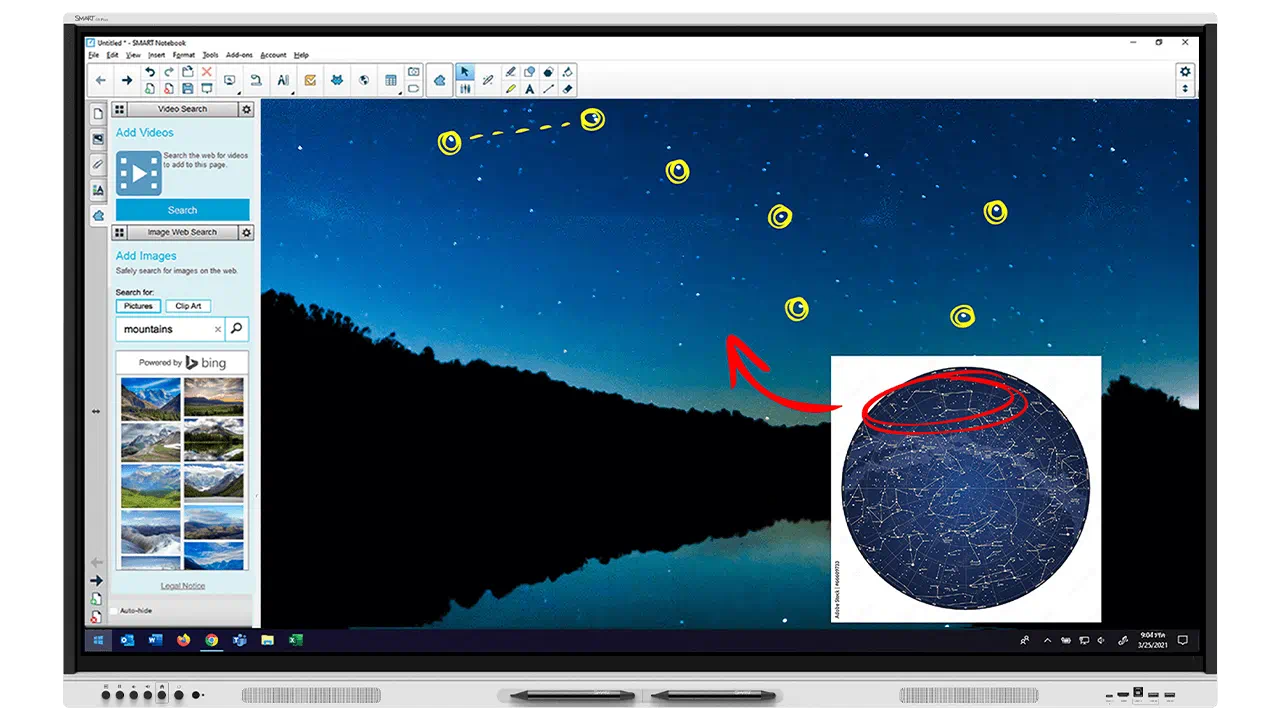Viewport: 1280px width, 720px height.
Task: Click the blue monster game icon in toolbar
Action: pos(337,80)
